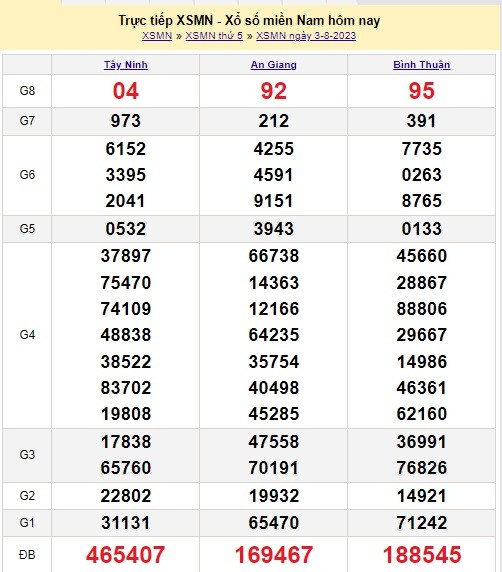Click the G8 row label
Image resolution: width=502 pixels, height=572 pixels.
(x=27, y=90)
